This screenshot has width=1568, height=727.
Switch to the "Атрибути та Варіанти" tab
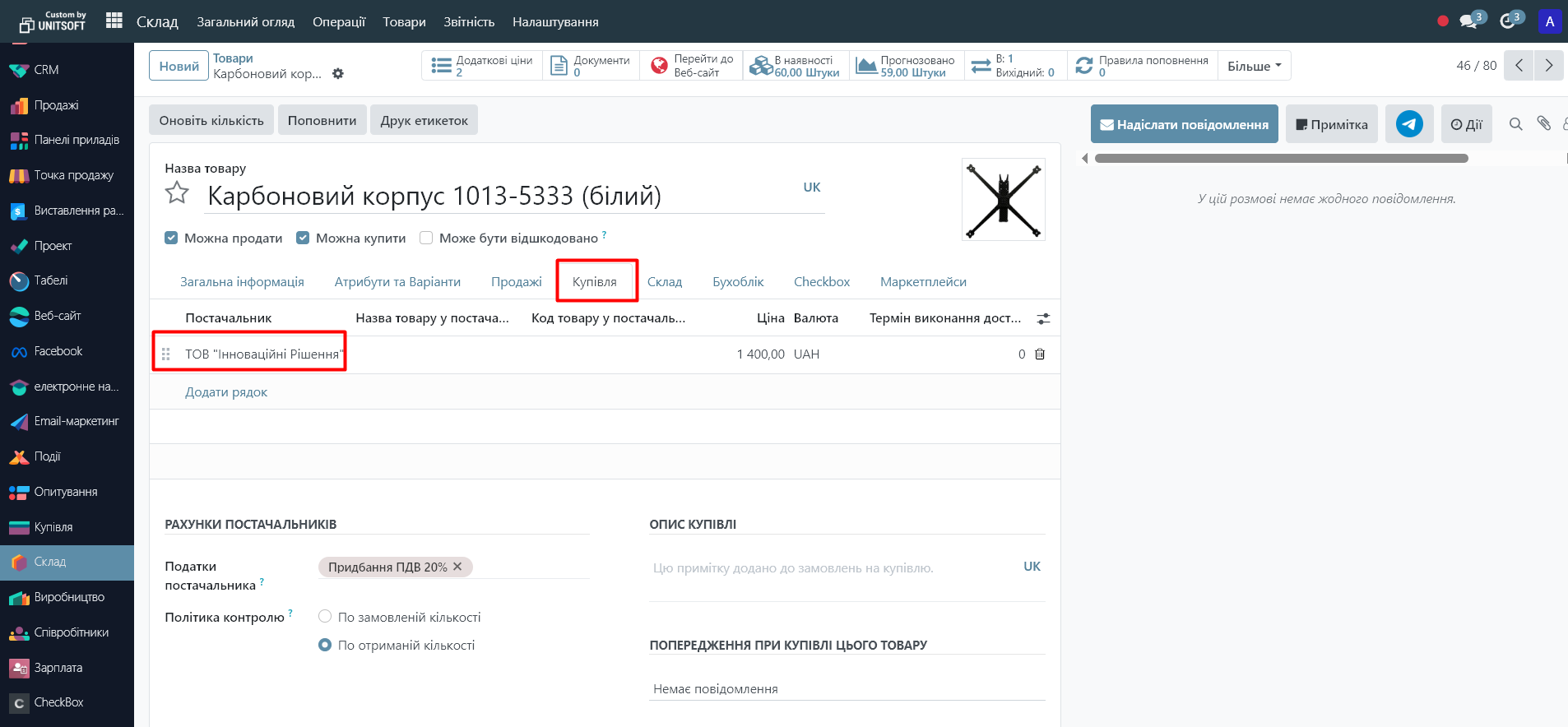pyautogui.click(x=397, y=282)
